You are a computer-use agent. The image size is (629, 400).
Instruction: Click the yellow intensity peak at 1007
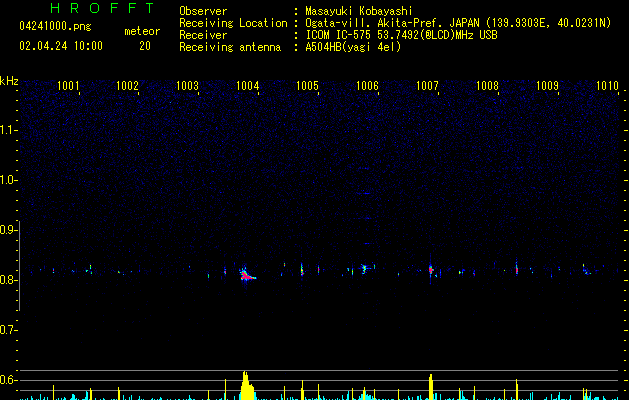tap(431, 387)
